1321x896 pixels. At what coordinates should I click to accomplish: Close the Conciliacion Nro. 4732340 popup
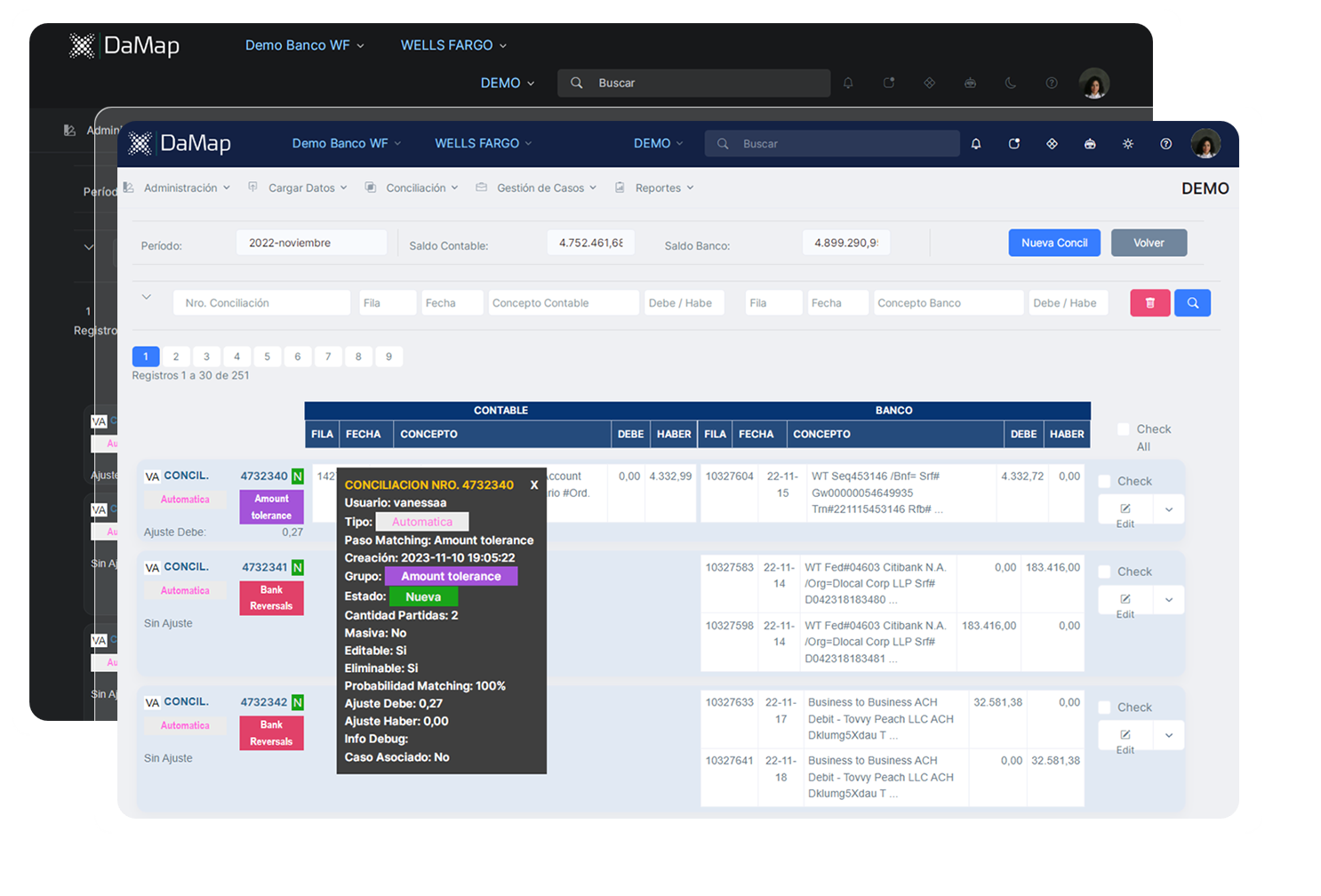(533, 485)
